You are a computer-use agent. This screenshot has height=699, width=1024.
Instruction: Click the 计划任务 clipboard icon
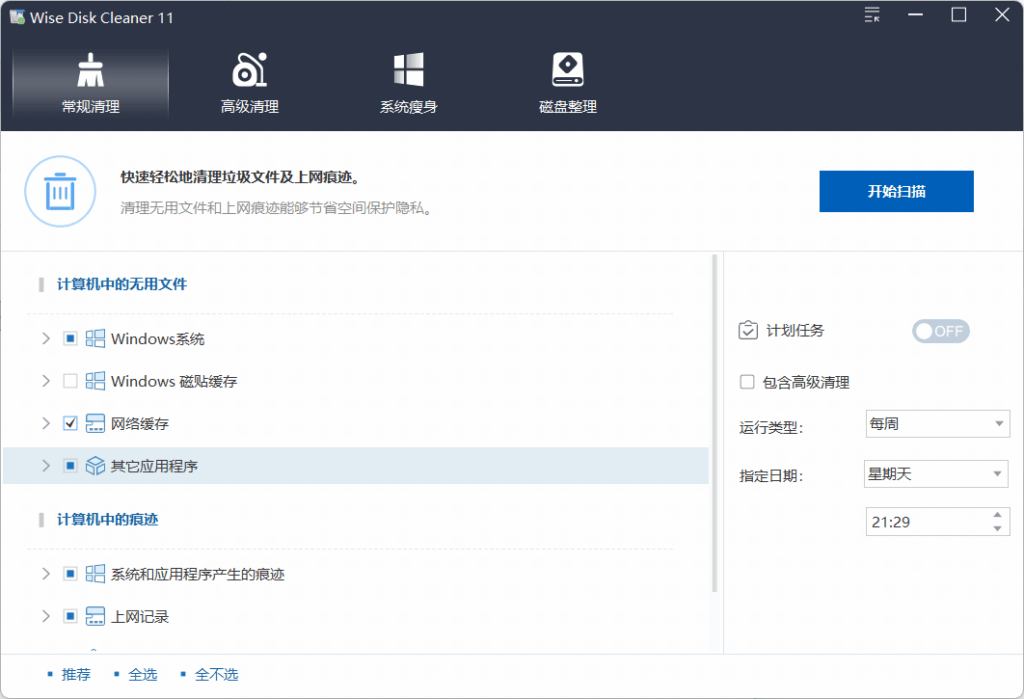pos(748,330)
